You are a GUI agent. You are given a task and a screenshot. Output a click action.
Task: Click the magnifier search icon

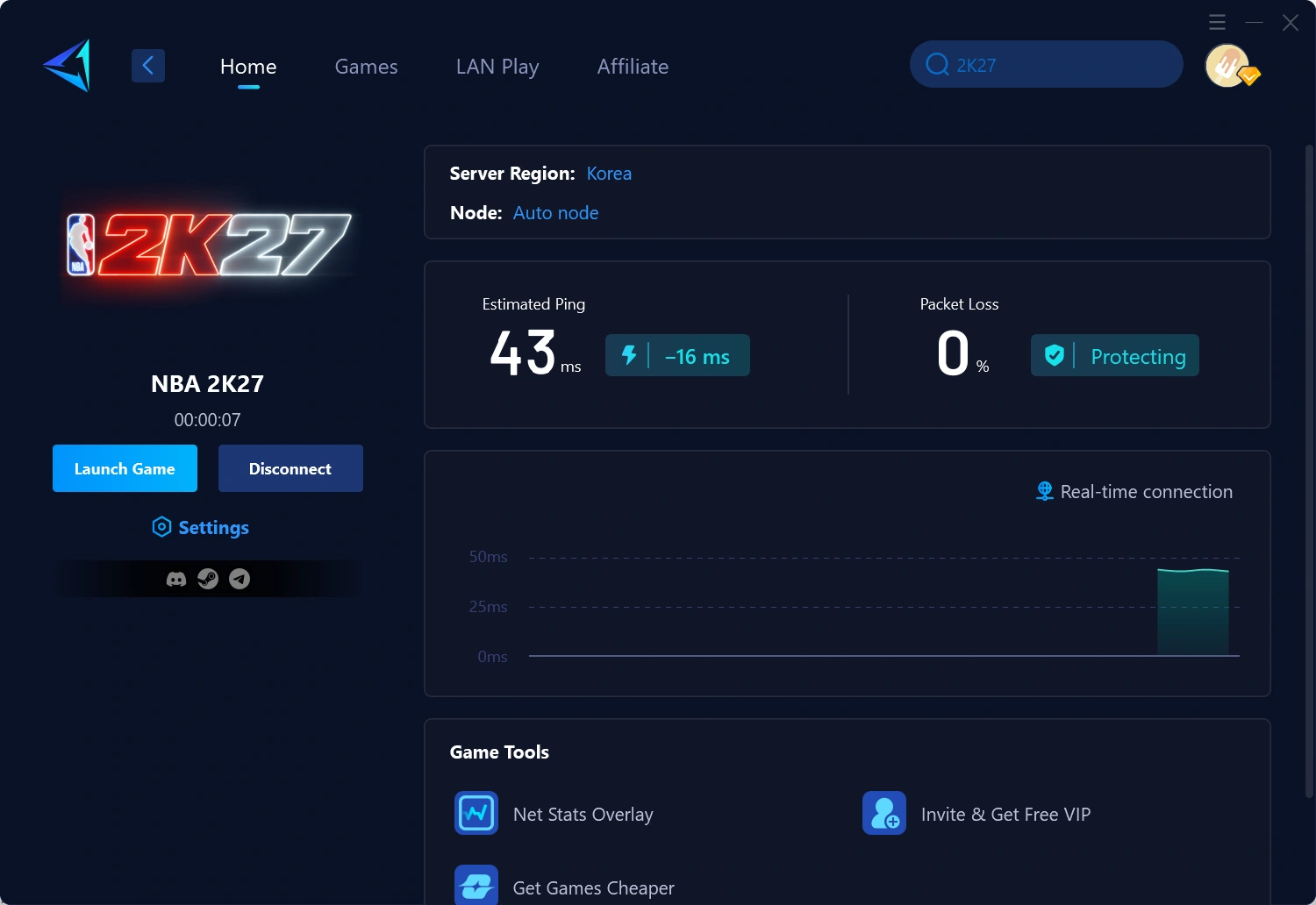(x=937, y=65)
